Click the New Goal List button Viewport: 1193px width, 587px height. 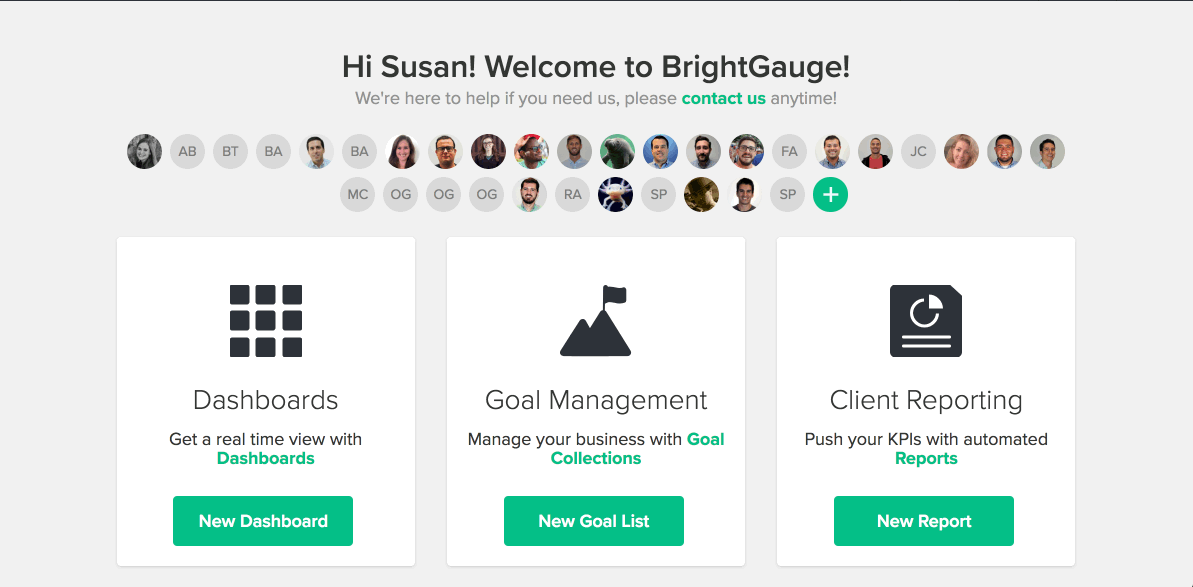coord(593,521)
